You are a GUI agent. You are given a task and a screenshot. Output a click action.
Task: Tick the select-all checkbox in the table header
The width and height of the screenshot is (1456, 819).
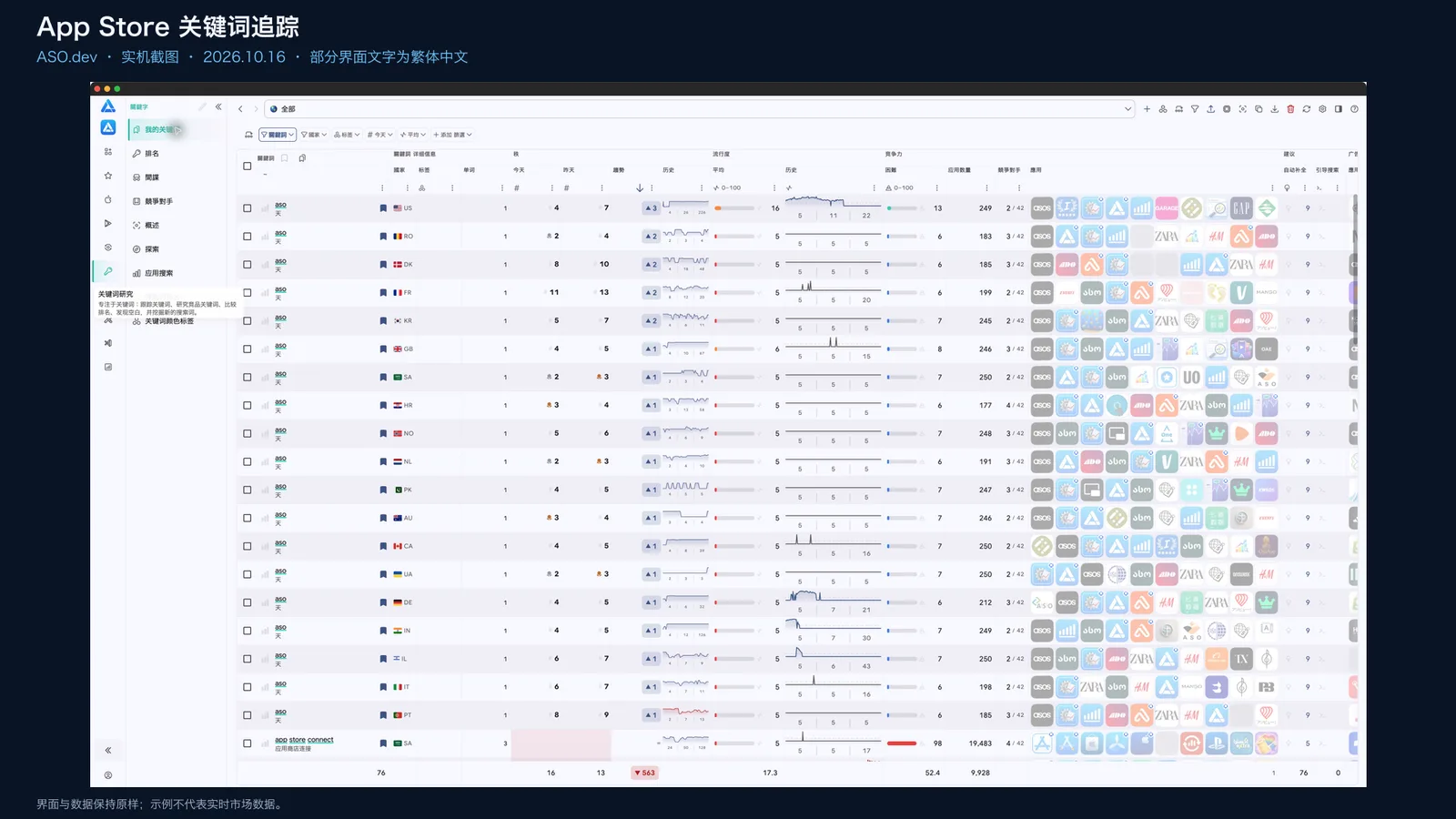(x=247, y=166)
